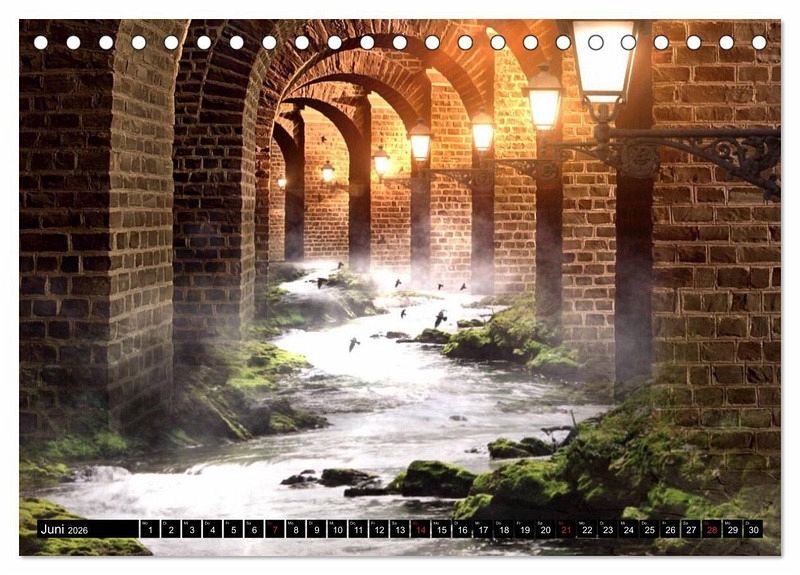Choose day 30 in the date strip
The width and height of the screenshot is (800, 575).
754,529
